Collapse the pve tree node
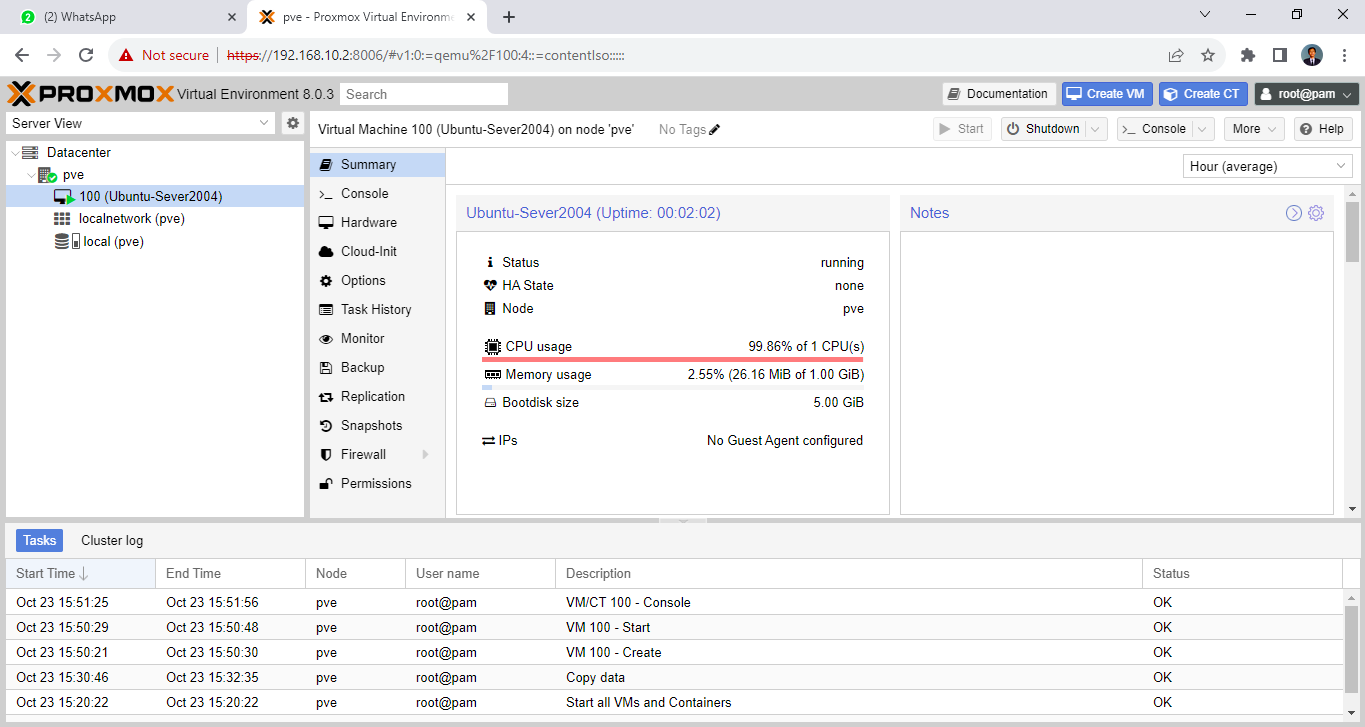This screenshot has width=1365, height=727. point(31,175)
